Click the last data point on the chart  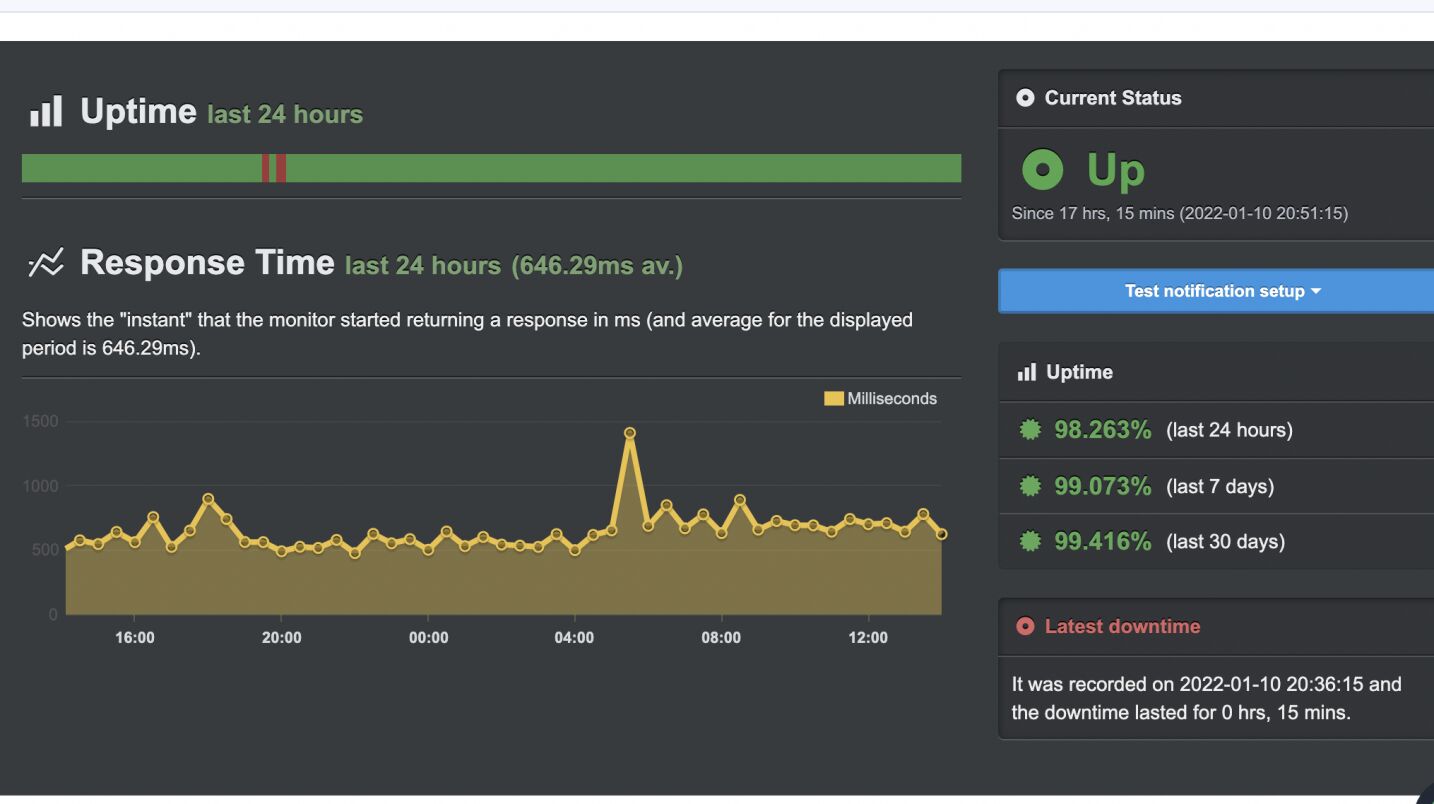coord(941,534)
